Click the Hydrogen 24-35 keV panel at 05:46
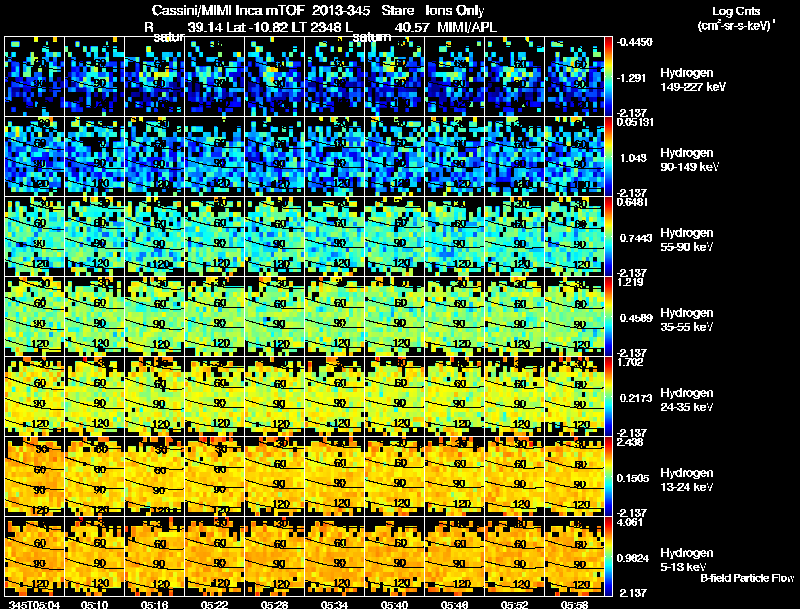This screenshot has height=609, width=800. (x=455, y=396)
